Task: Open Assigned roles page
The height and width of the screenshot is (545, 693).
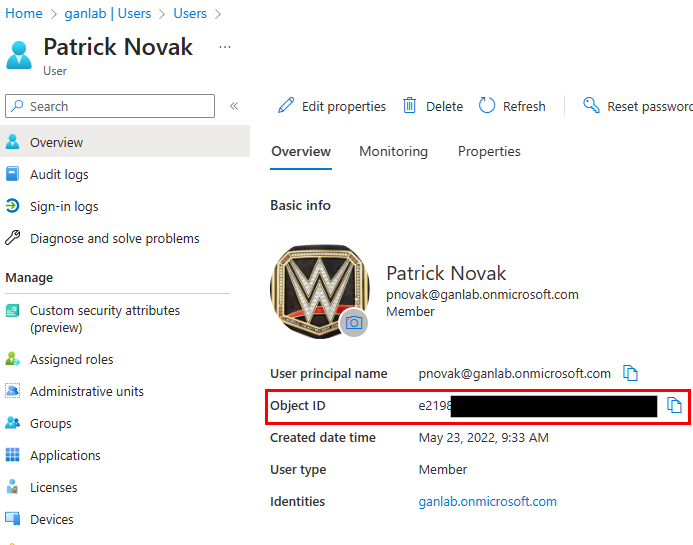Action: (x=71, y=359)
